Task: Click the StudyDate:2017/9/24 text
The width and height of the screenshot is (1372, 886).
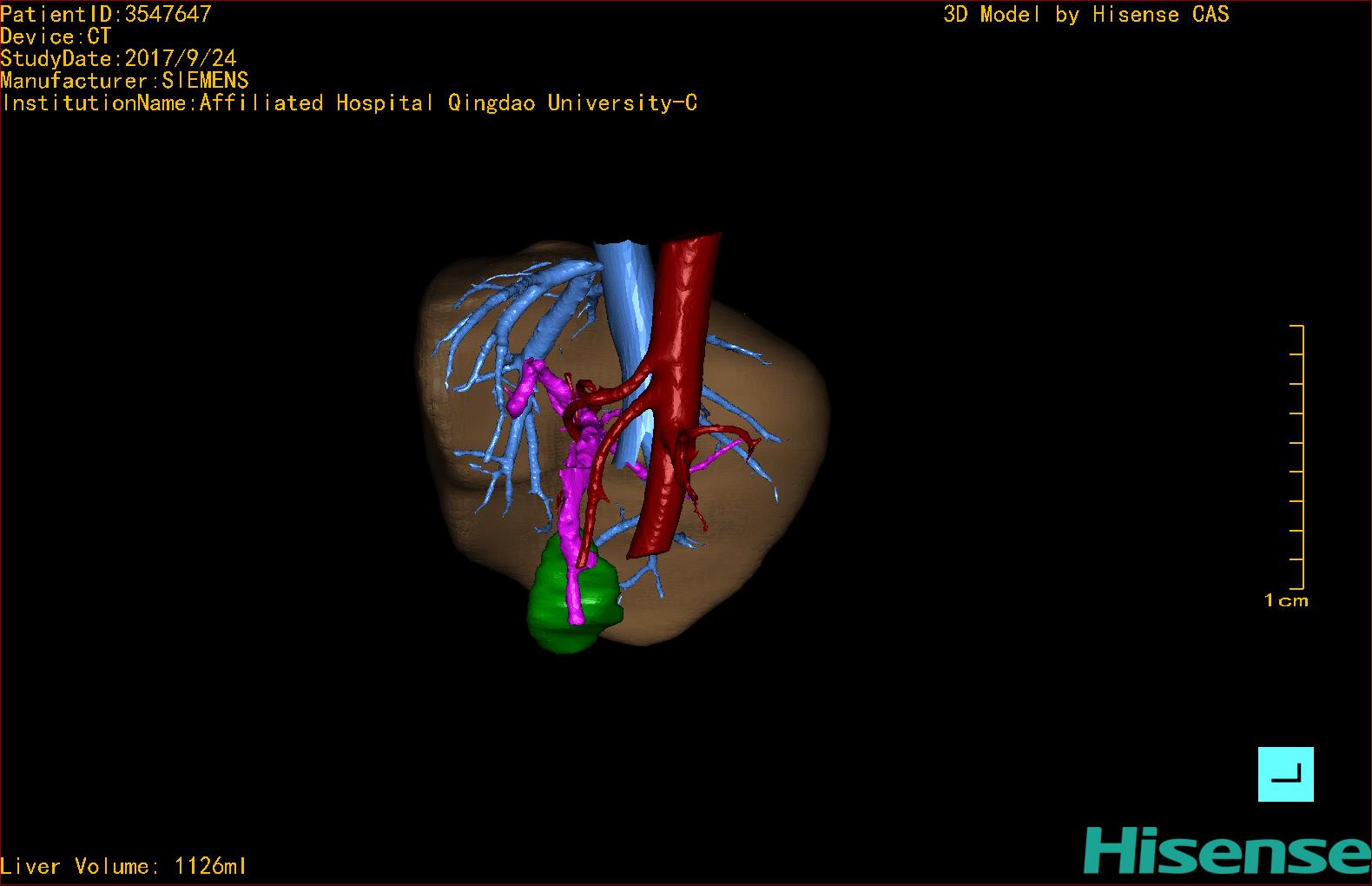Action: tap(118, 58)
